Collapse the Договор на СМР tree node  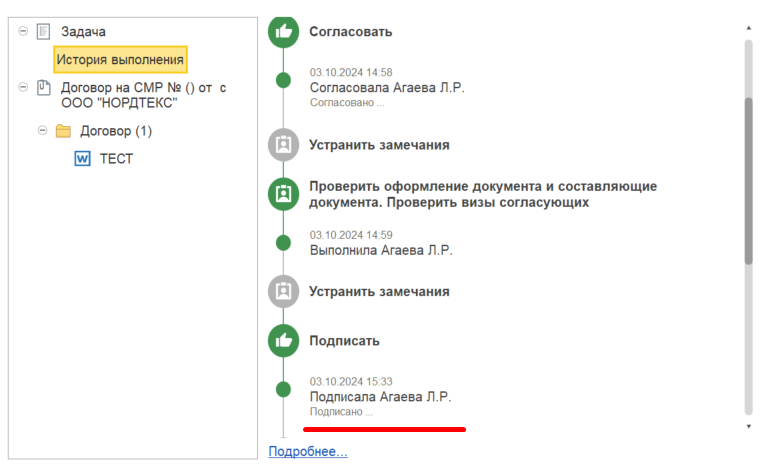pyautogui.click(x=23, y=87)
